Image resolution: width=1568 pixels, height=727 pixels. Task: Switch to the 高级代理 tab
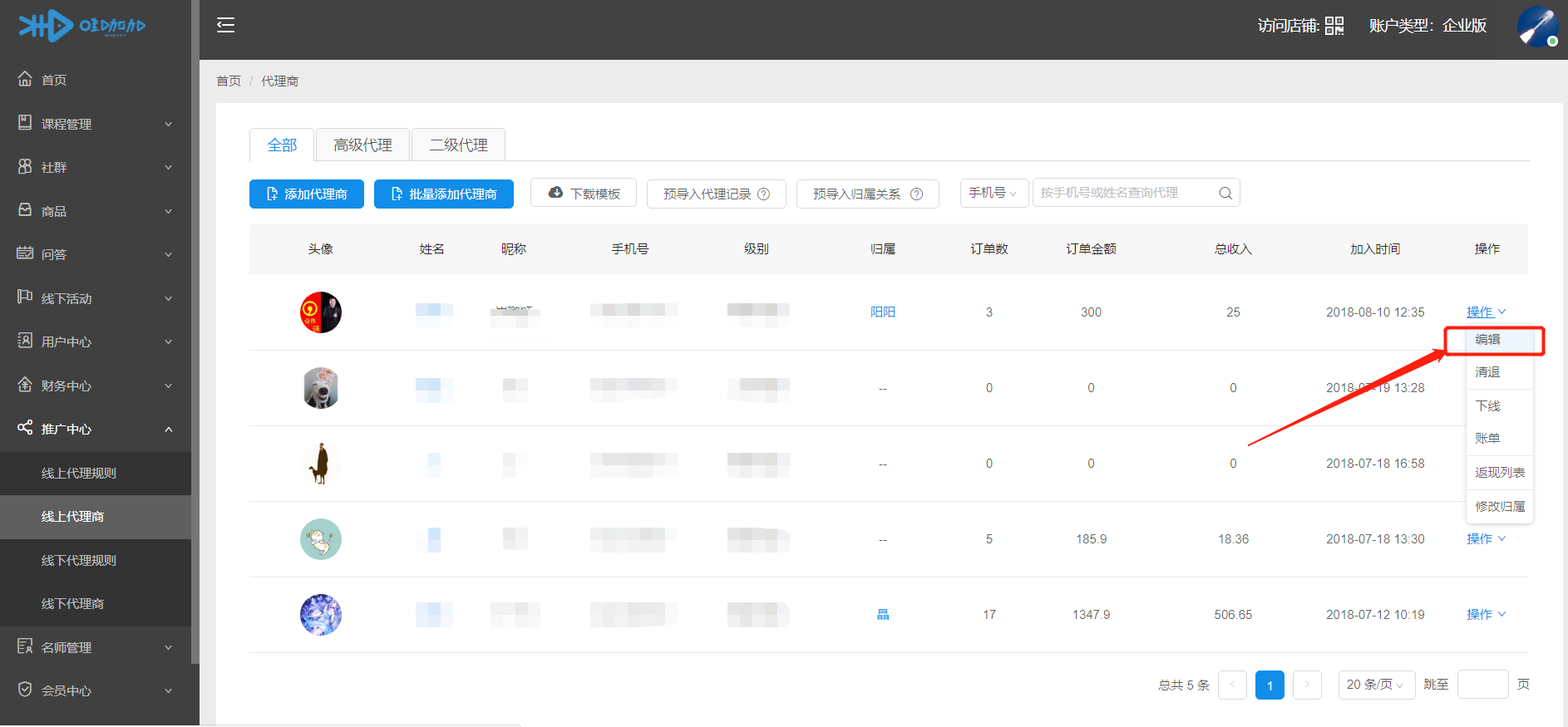point(362,145)
